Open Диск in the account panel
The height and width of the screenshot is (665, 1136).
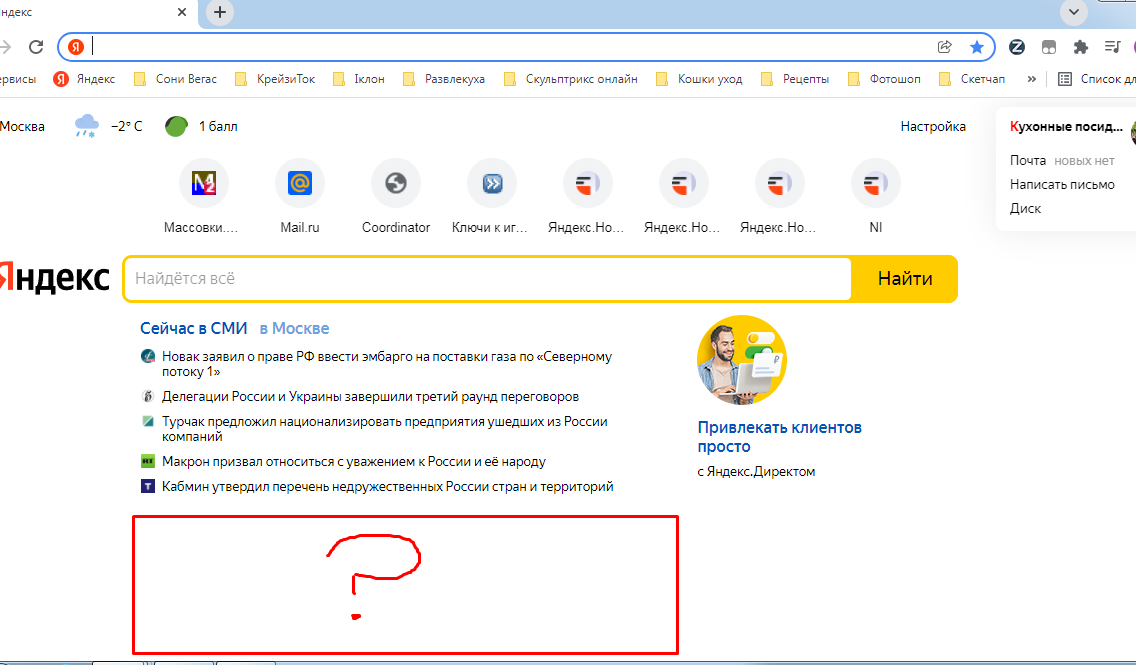click(1025, 209)
